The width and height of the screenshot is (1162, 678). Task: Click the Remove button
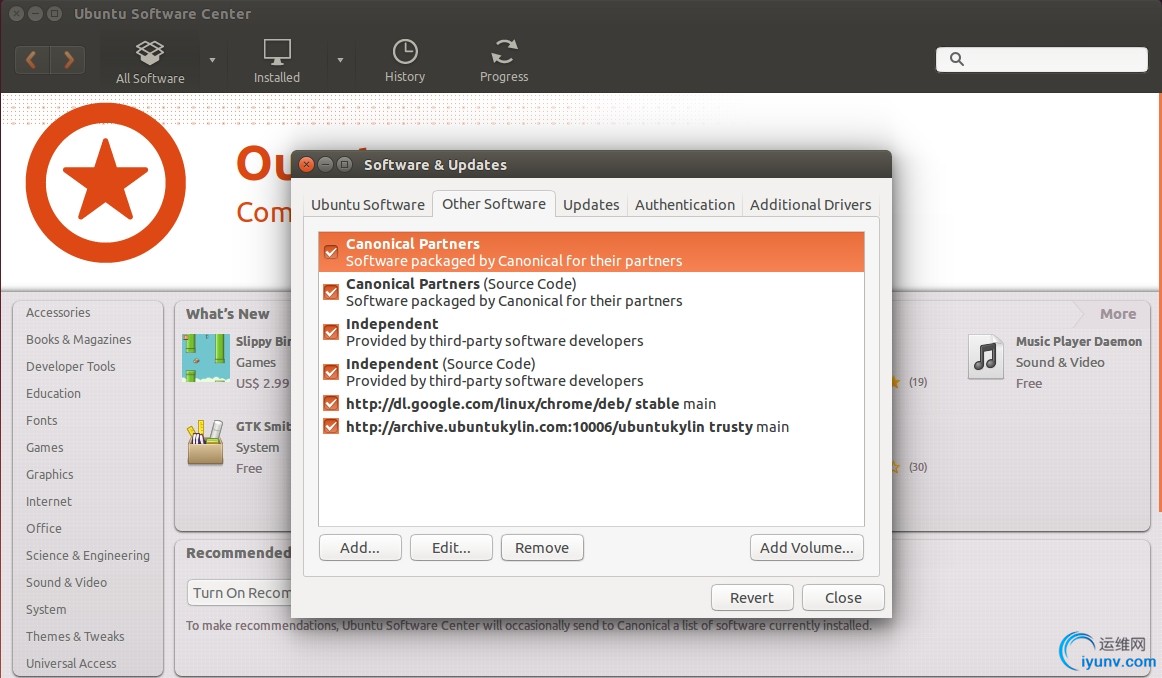542,548
